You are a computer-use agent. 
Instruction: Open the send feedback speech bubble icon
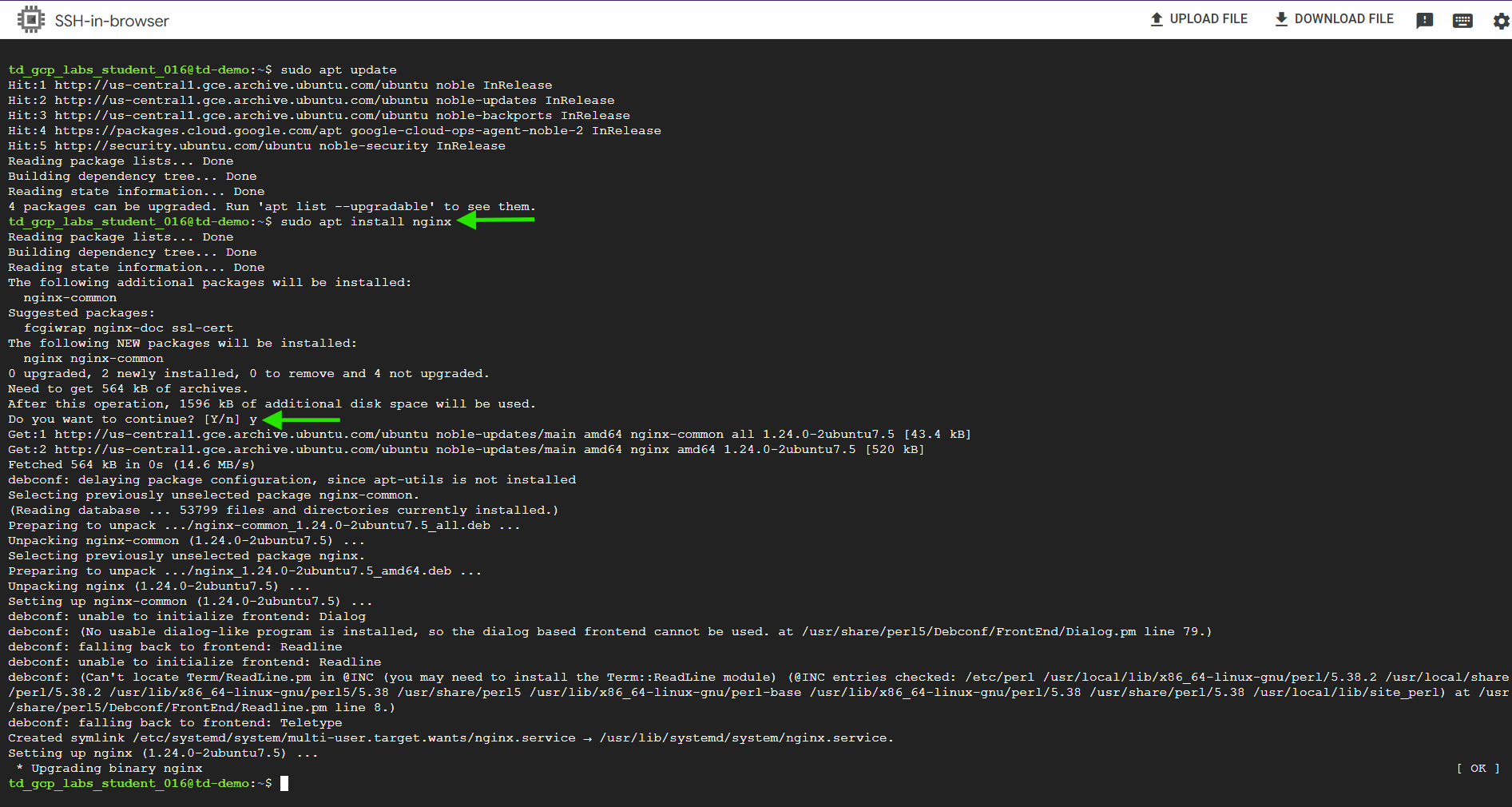[x=1424, y=21]
